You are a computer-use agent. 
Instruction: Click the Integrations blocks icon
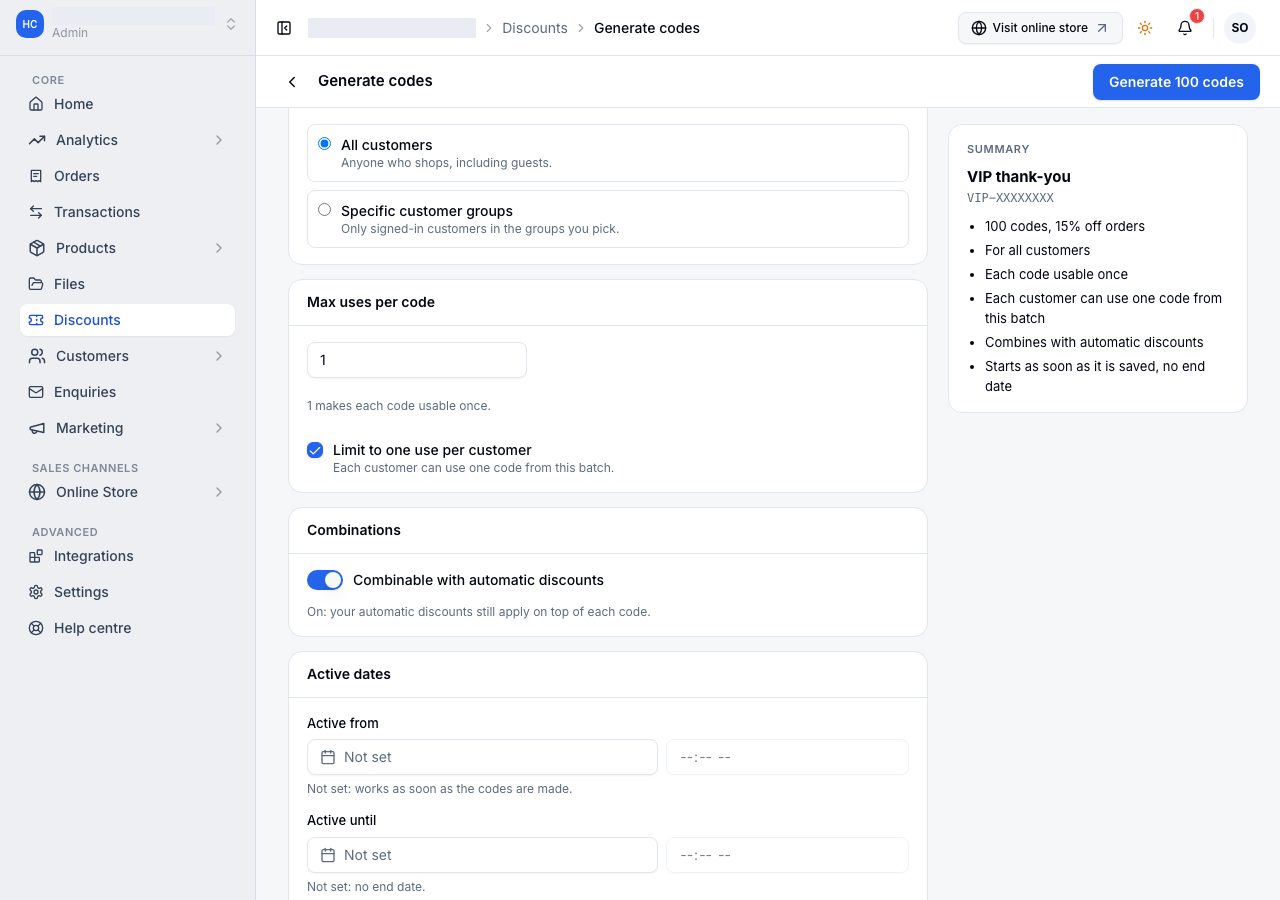(36, 556)
